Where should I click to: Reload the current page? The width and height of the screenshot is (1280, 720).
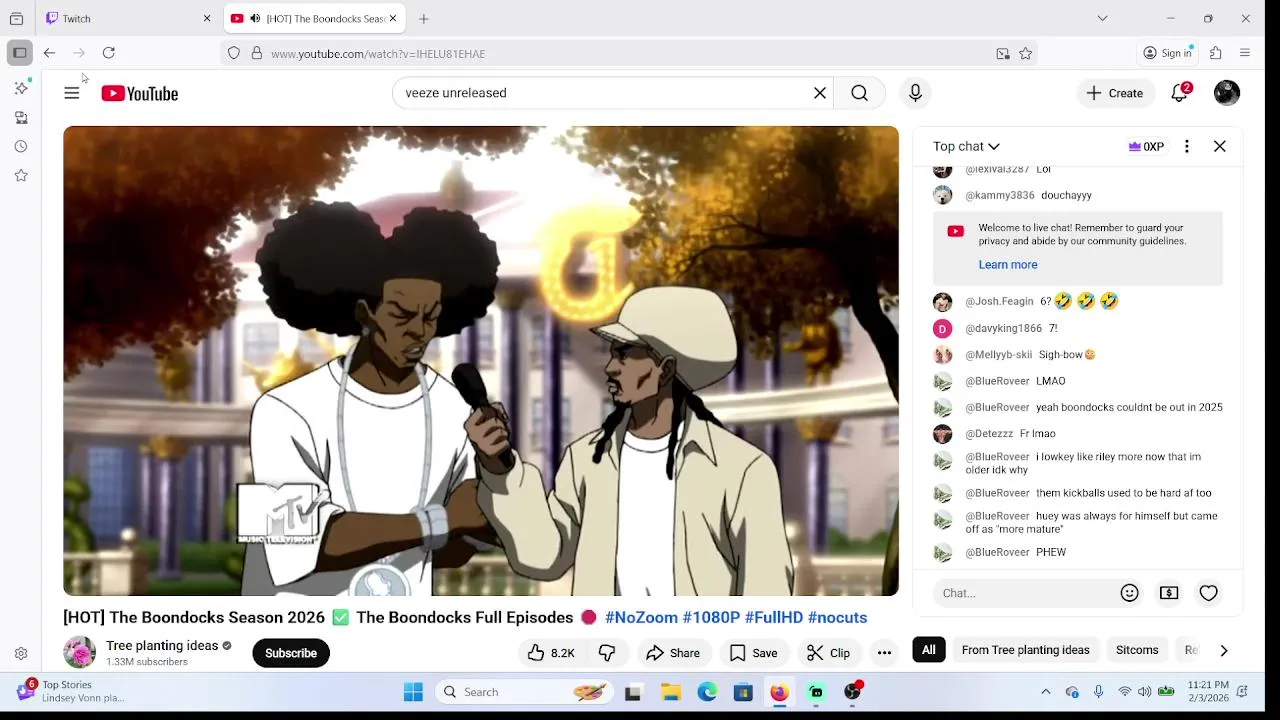[109, 53]
